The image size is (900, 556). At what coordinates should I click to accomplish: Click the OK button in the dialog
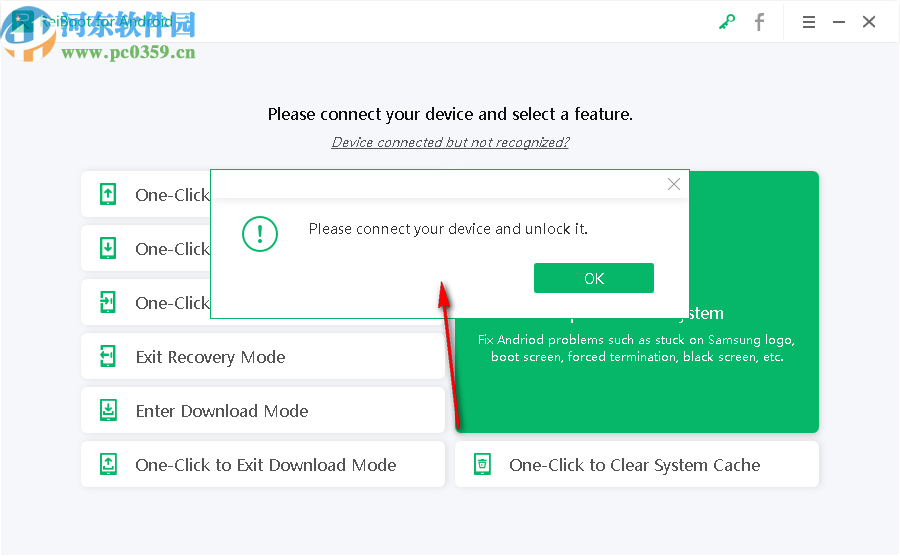click(x=593, y=278)
